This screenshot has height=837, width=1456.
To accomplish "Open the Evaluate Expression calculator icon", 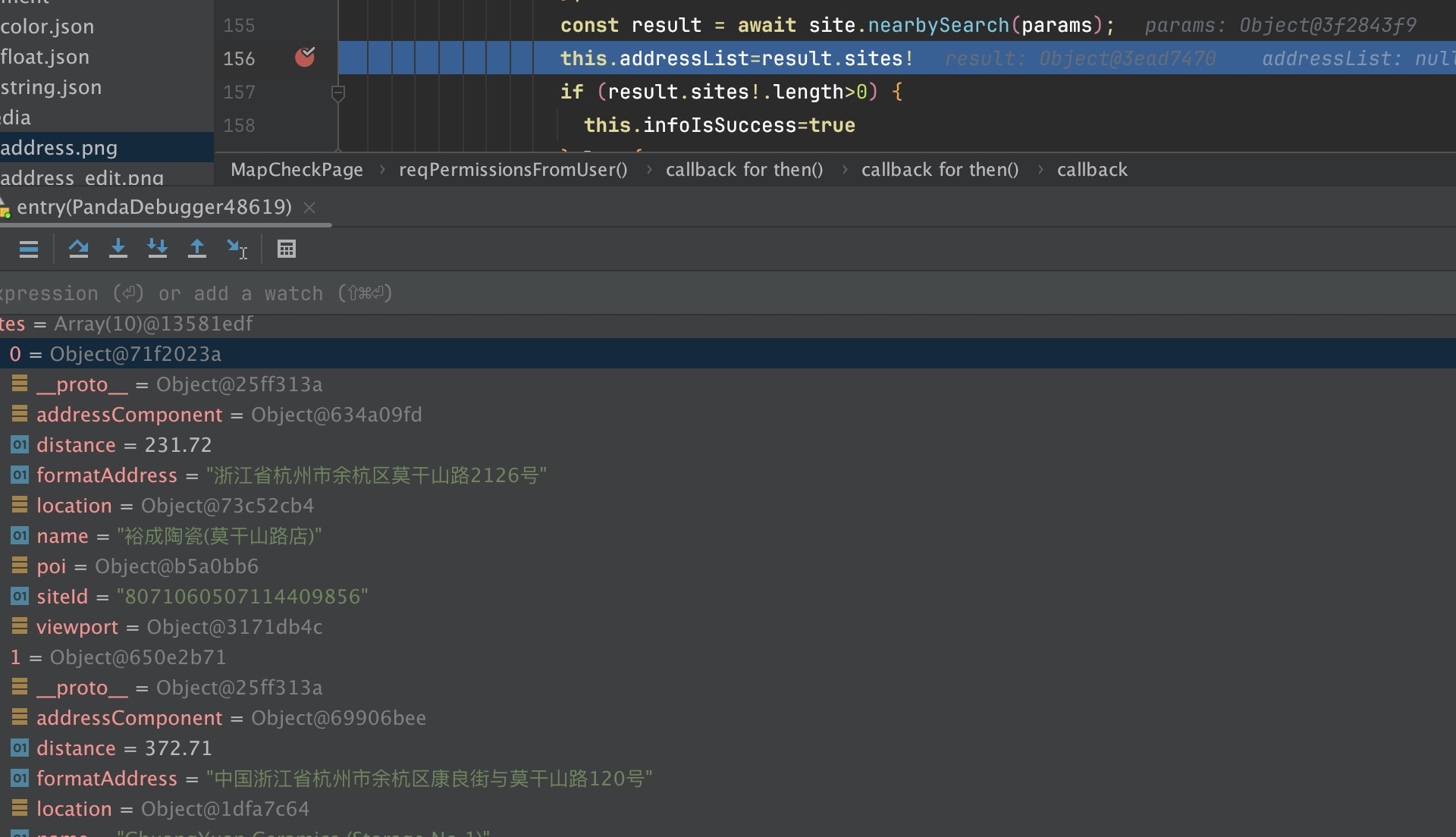I will point(286,249).
